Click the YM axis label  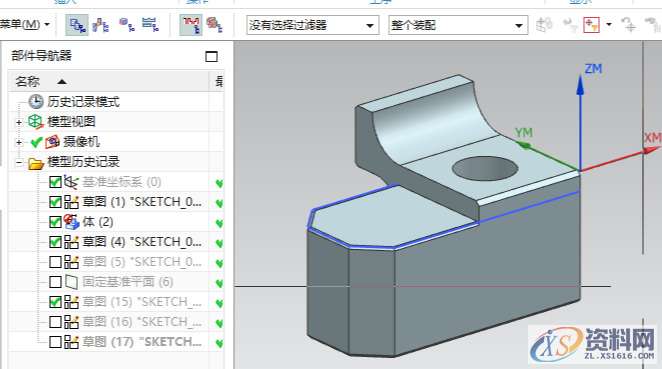click(x=524, y=133)
